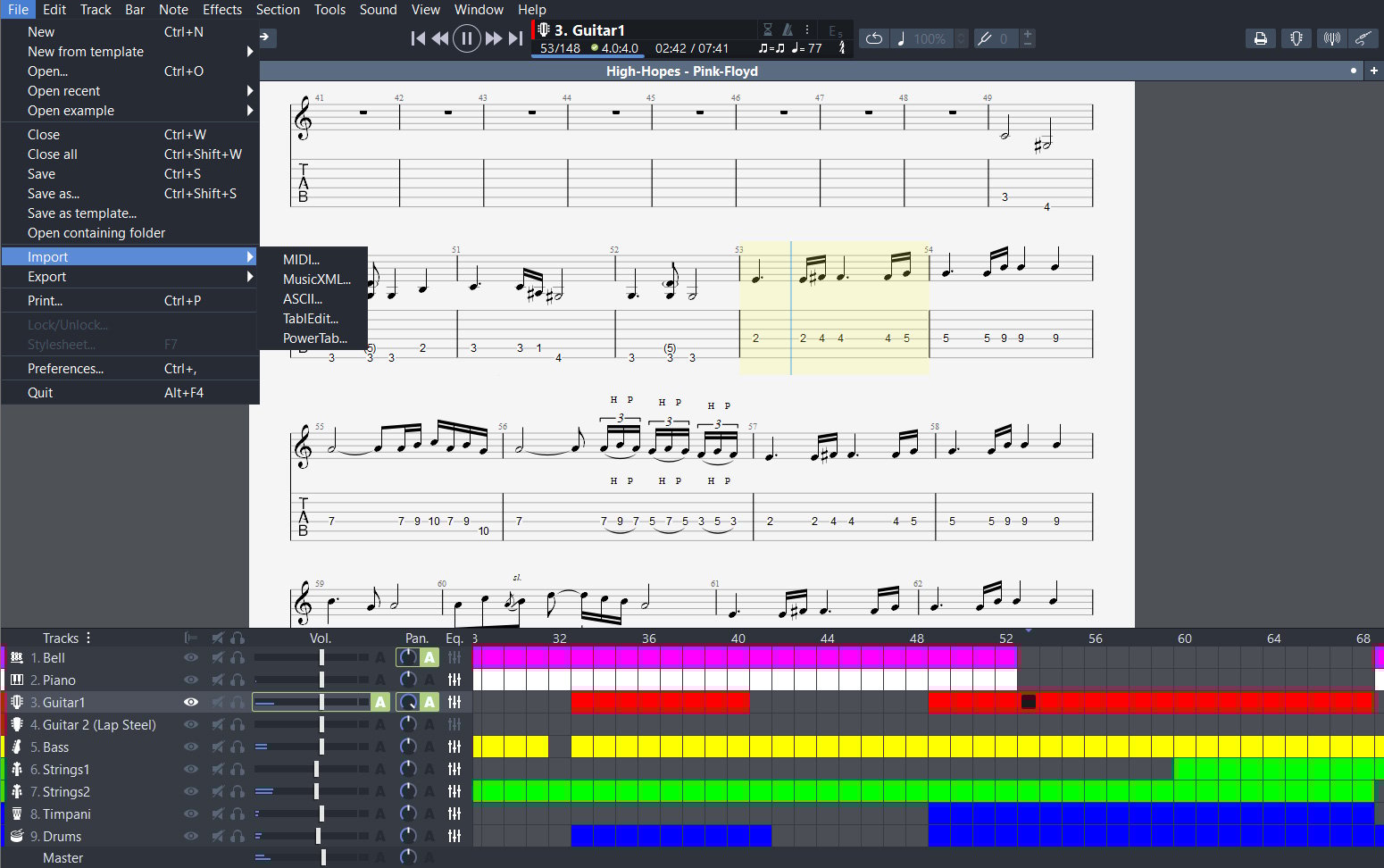Click the Timpani track drum icon
The width and height of the screenshot is (1384, 868).
[16, 814]
